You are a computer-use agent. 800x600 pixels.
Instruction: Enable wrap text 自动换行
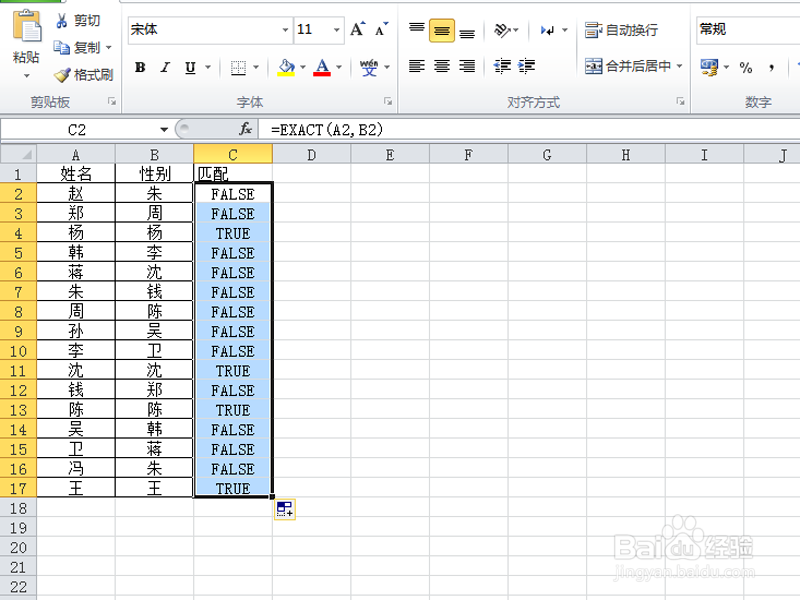[621, 30]
